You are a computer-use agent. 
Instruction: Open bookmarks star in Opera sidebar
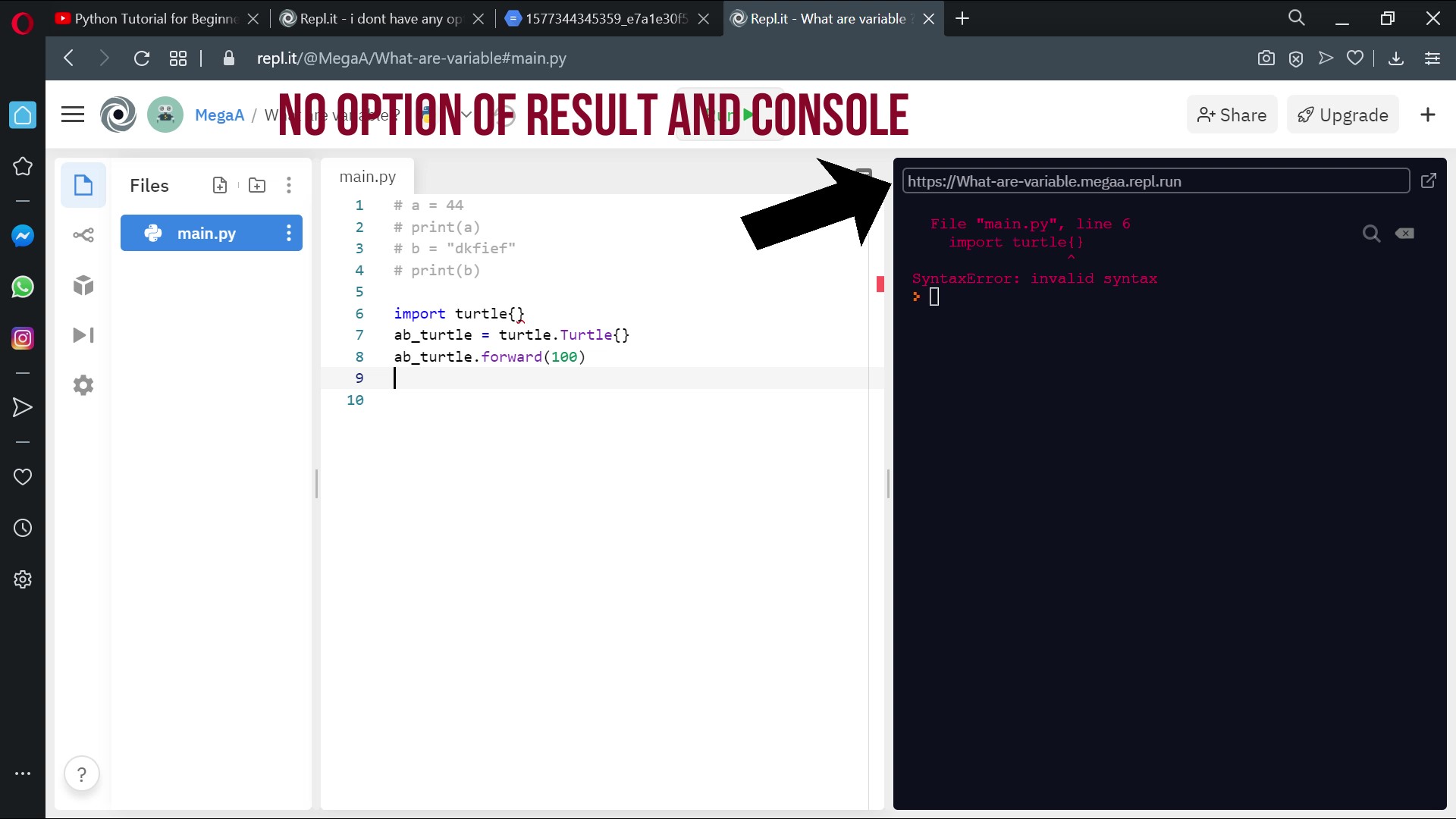tap(23, 166)
